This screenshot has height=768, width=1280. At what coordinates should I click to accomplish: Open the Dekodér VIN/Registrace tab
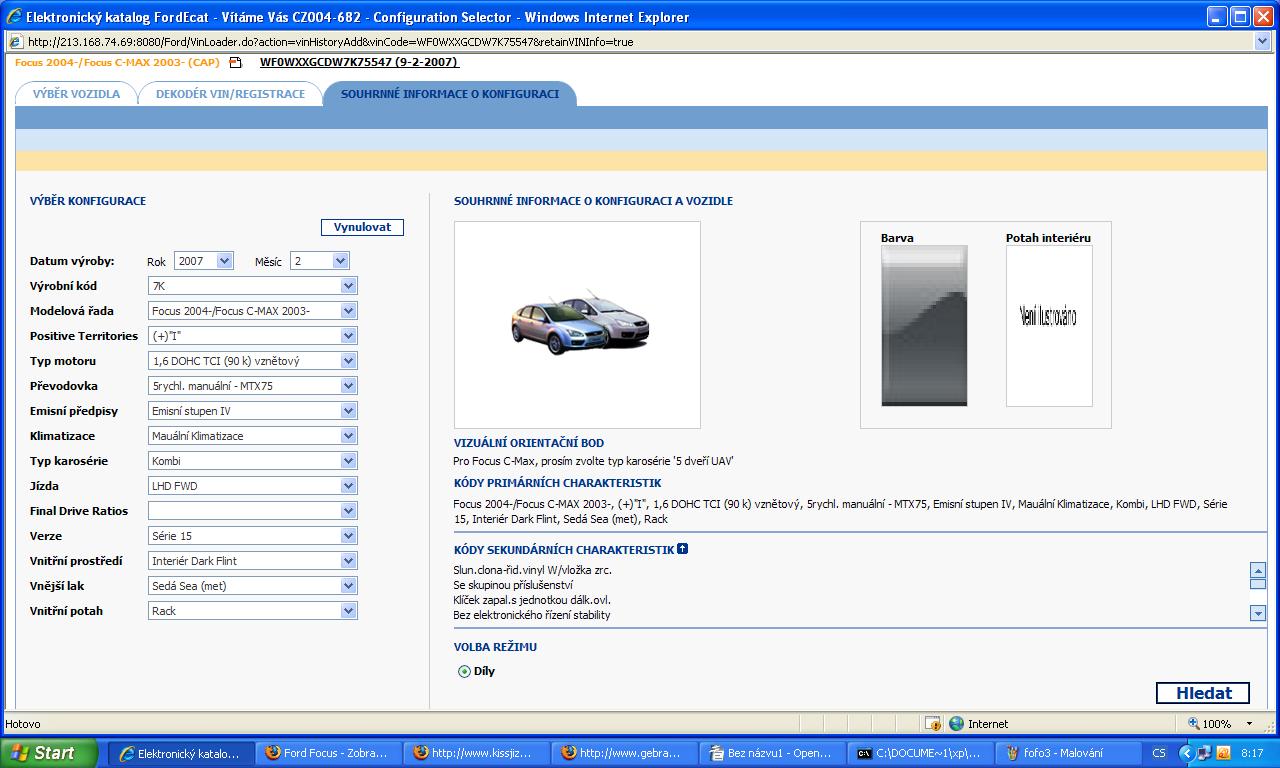click(x=230, y=94)
